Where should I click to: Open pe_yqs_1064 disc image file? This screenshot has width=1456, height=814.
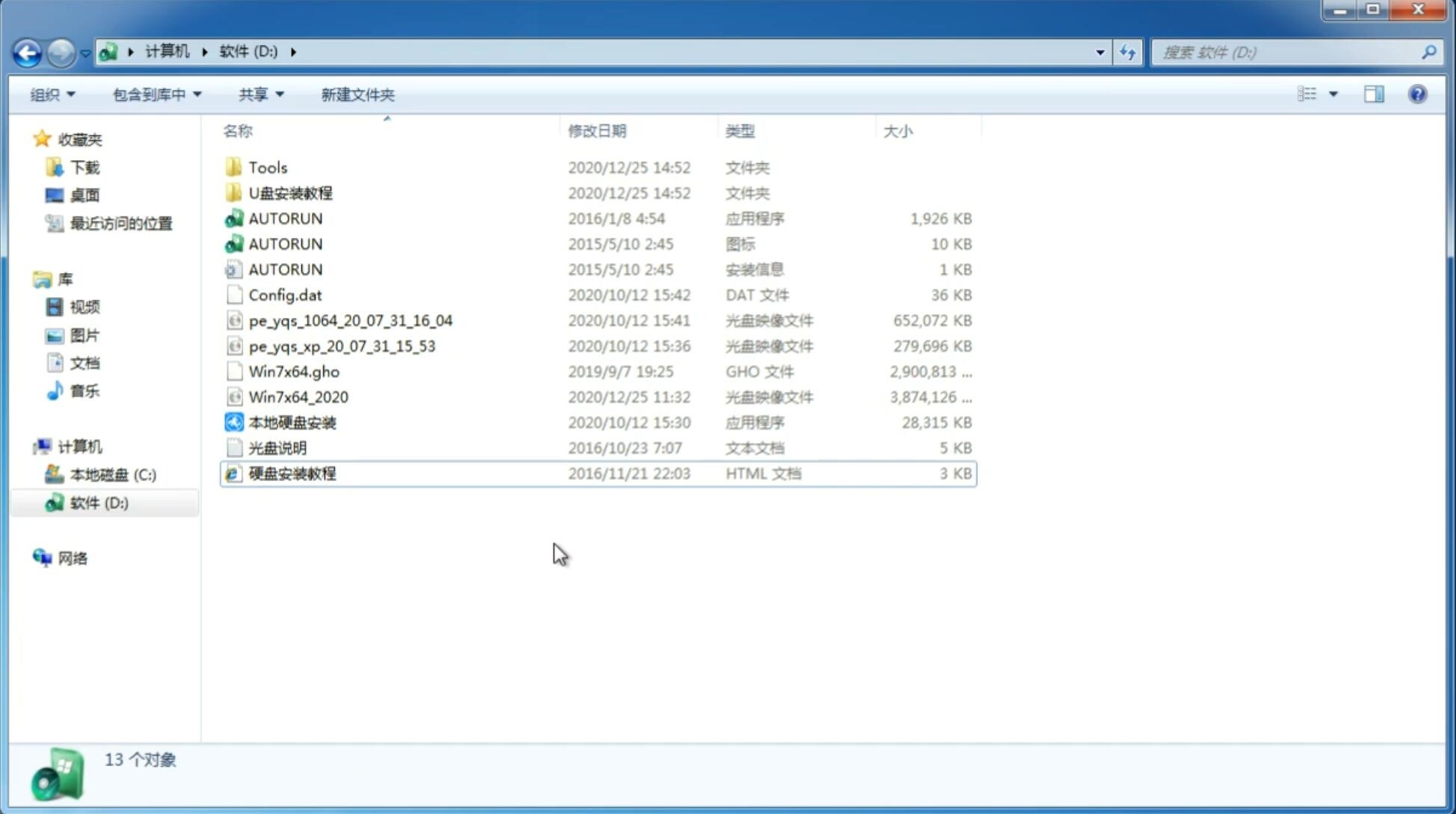pos(350,320)
